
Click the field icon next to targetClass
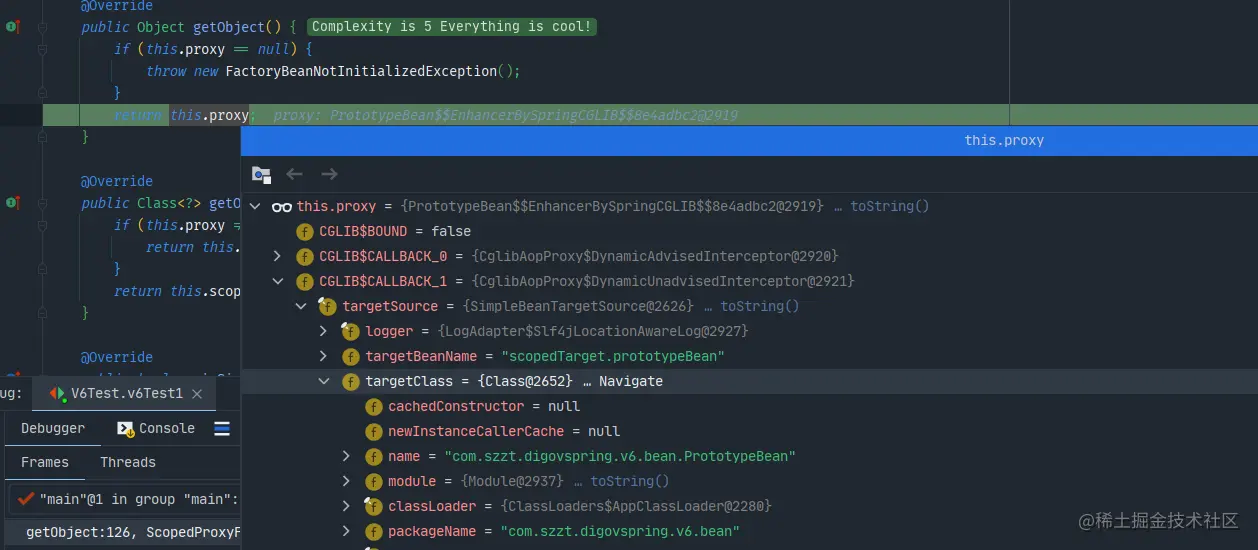coord(350,381)
